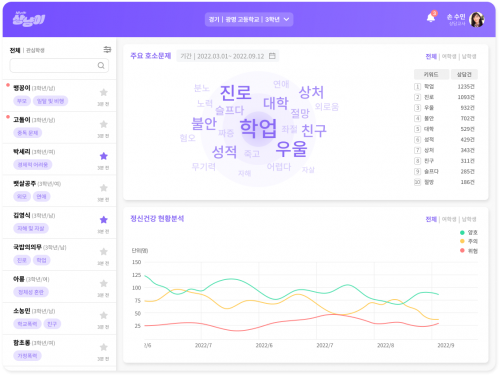This screenshot has width=500, height=376.
Task: Click the student search input field
Action: click(59, 65)
